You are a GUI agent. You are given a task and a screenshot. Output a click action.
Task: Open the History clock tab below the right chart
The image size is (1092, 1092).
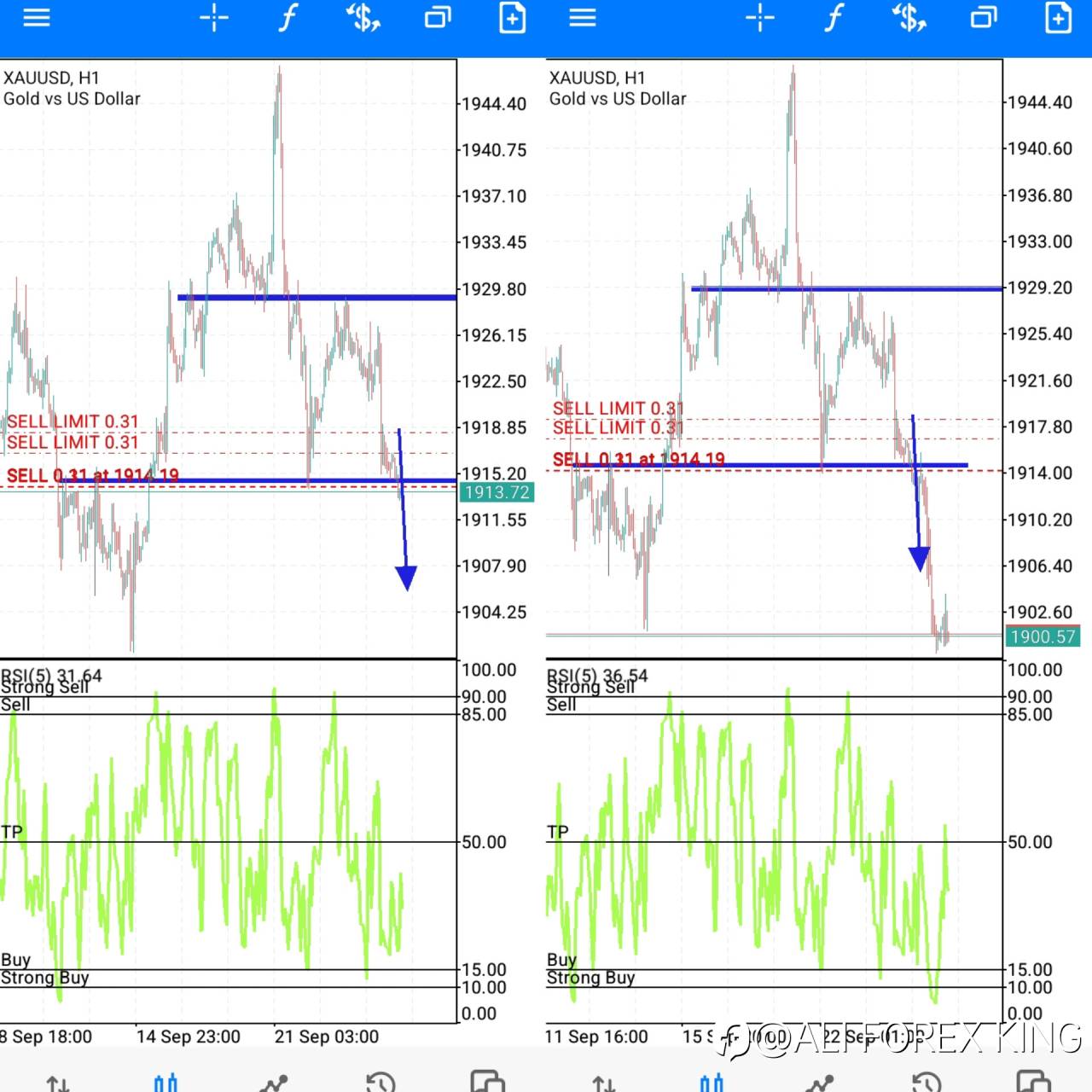926,1082
